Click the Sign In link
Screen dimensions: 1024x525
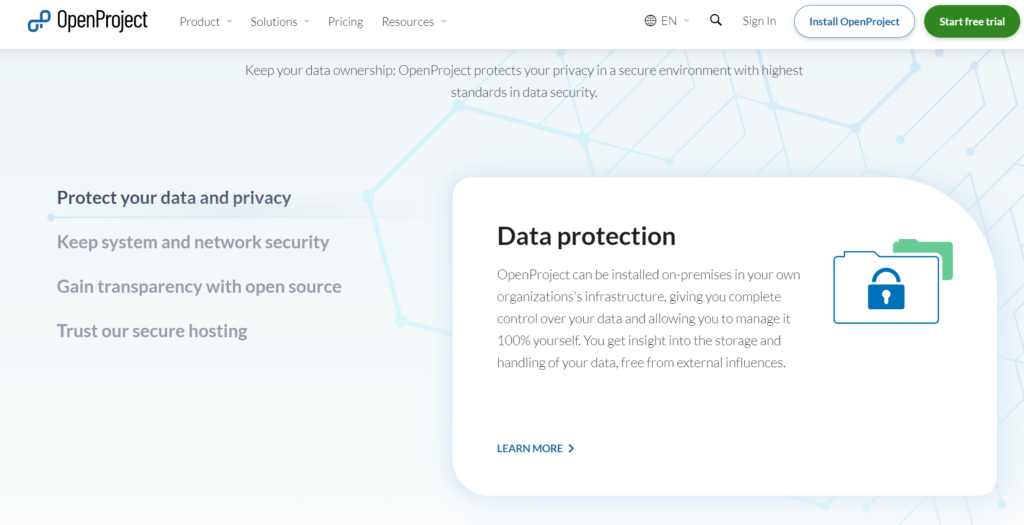pyautogui.click(x=759, y=21)
